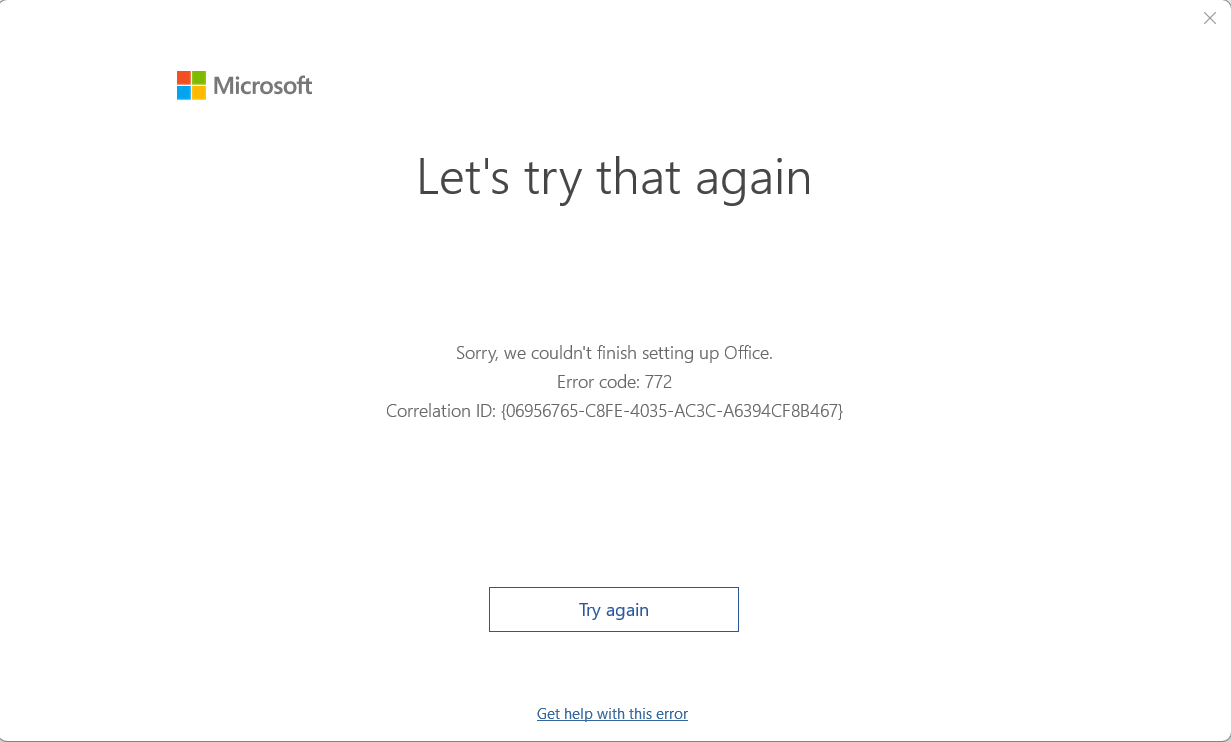The image size is (1231, 742).
Task: Click the sorry-we-couldn't-finish message line
Action: [x=614, y=352]
